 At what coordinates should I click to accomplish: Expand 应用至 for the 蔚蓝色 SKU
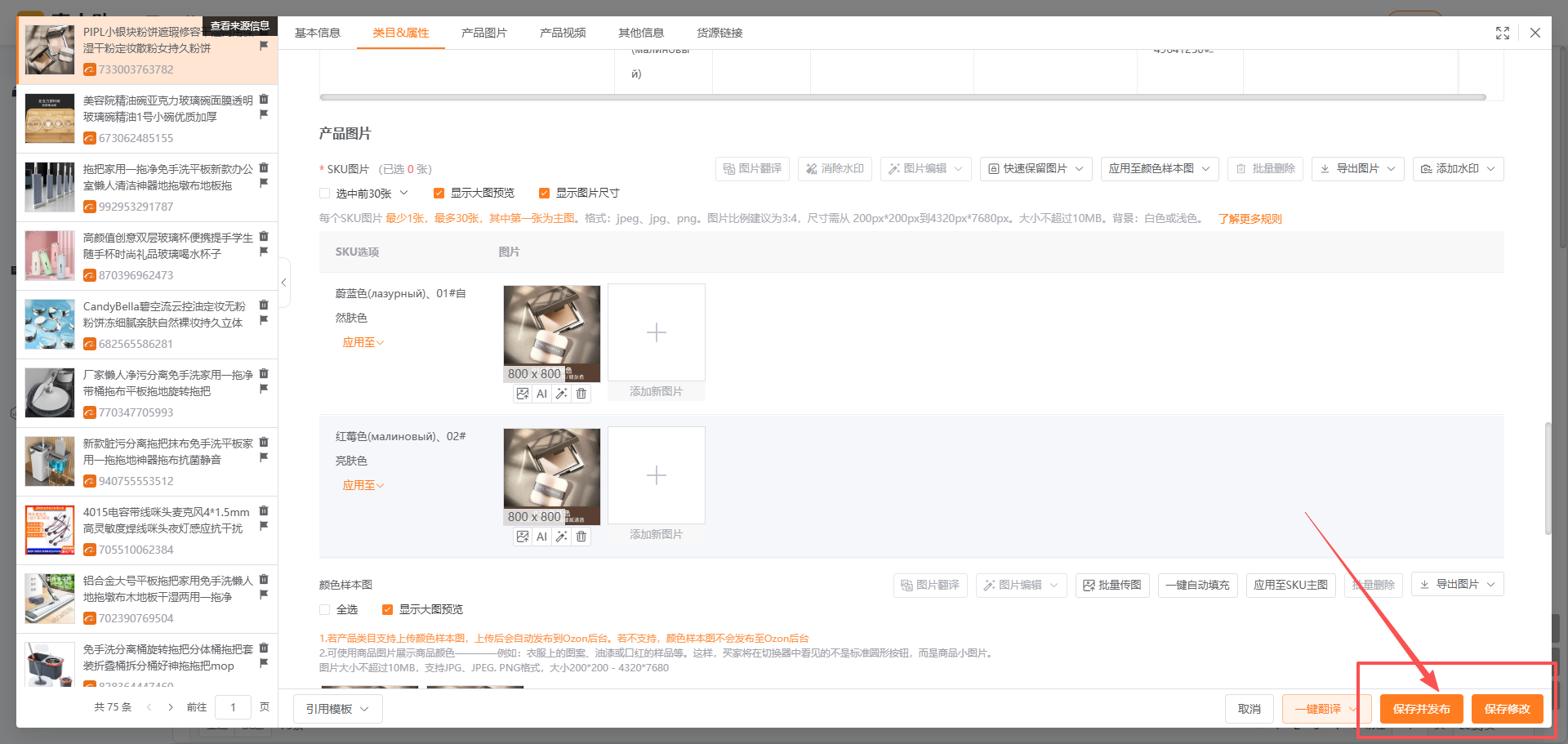[363, 343]
